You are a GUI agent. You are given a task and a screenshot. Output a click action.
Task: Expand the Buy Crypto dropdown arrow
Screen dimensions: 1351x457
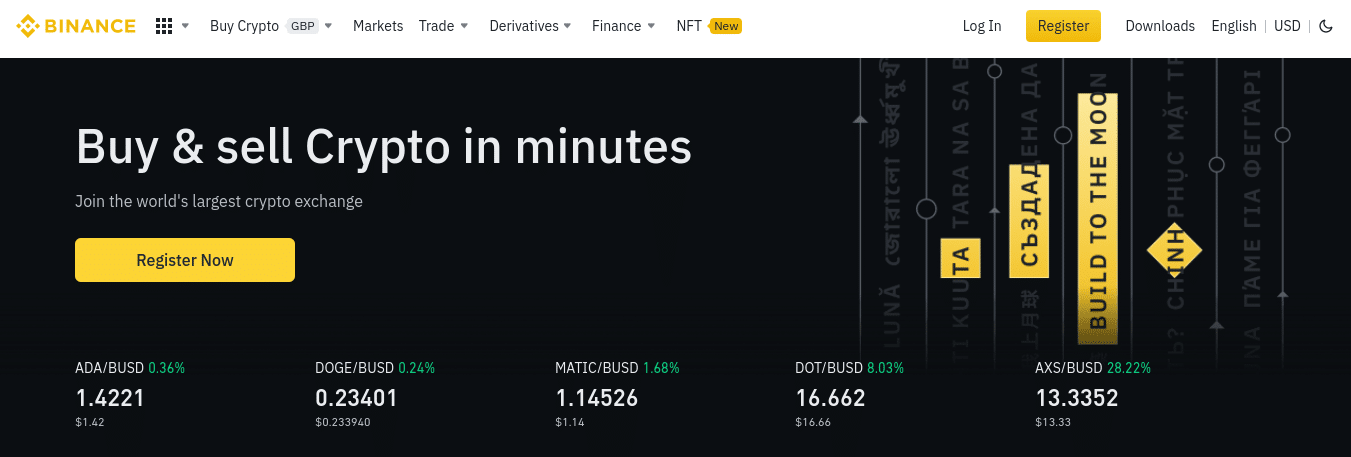tap(329, 26)
